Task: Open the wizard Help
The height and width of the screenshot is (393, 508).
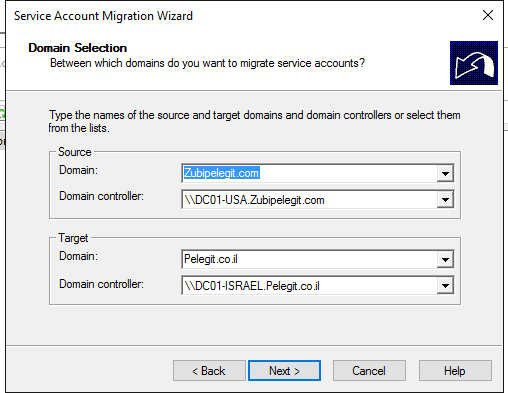Action: (x=455, y=371)
